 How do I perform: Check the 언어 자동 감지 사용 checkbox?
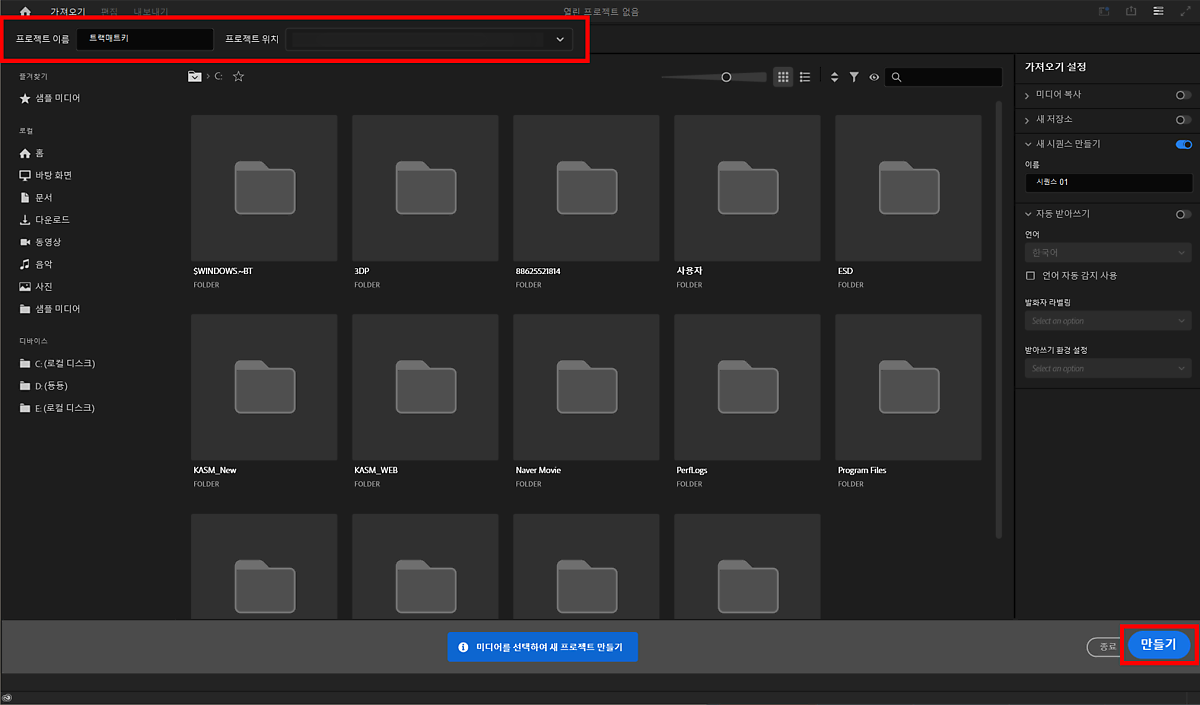1031,275
